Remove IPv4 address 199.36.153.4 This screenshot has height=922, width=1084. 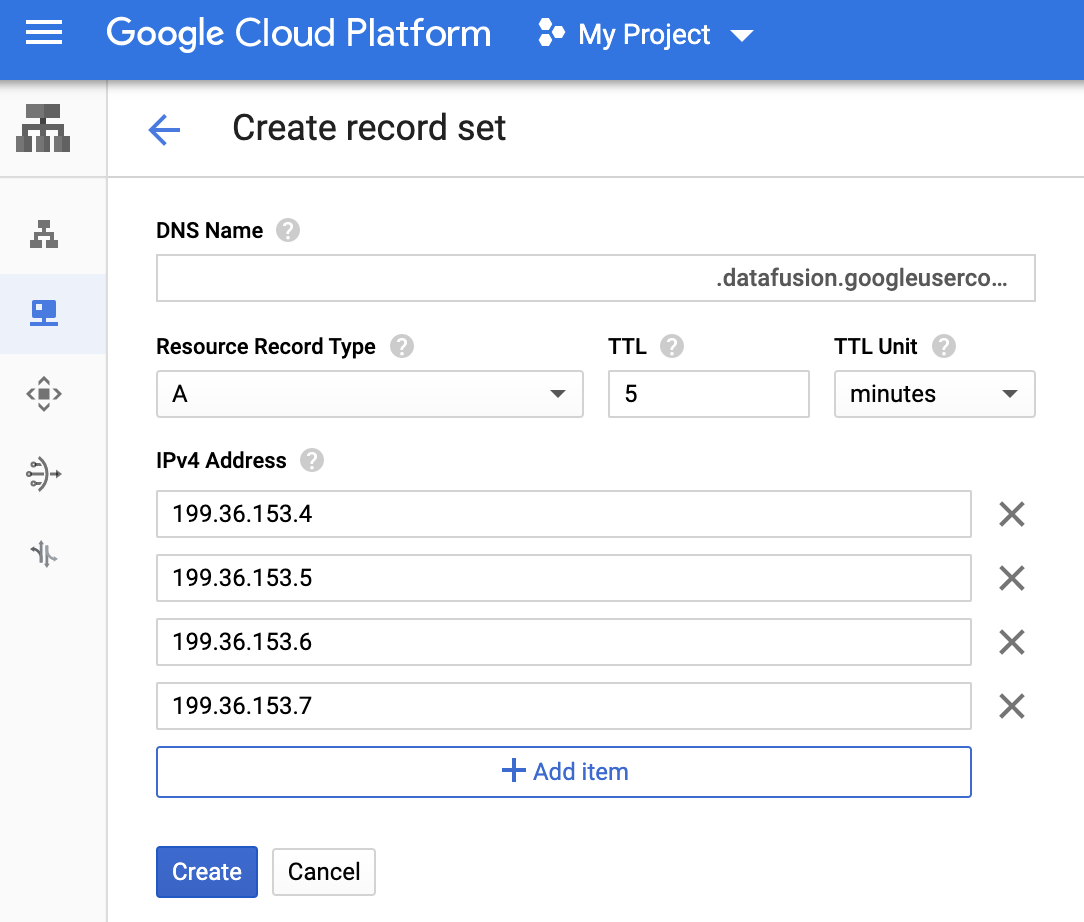1012,515
